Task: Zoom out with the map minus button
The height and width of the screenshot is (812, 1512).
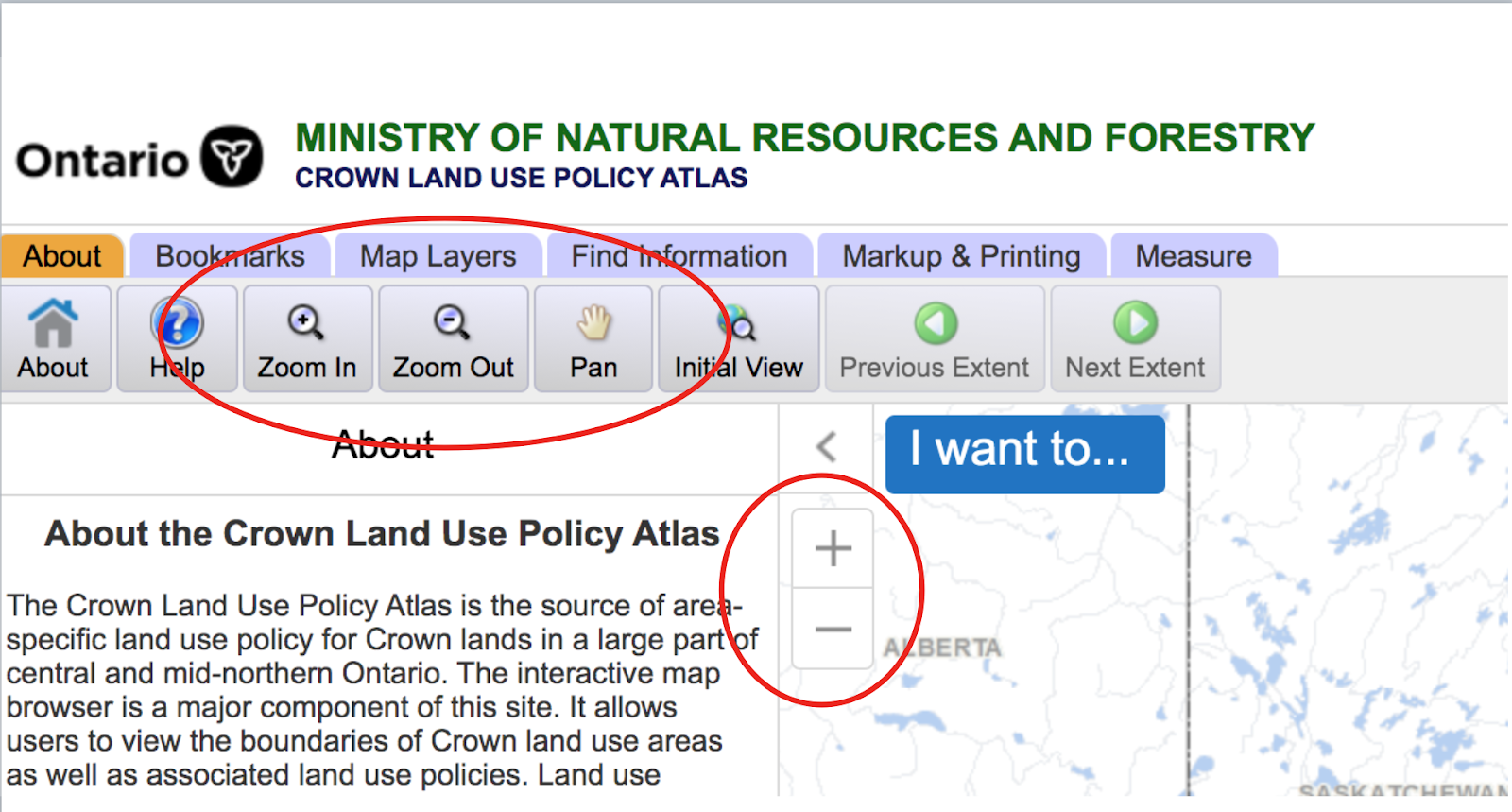Action: [833, 629]
